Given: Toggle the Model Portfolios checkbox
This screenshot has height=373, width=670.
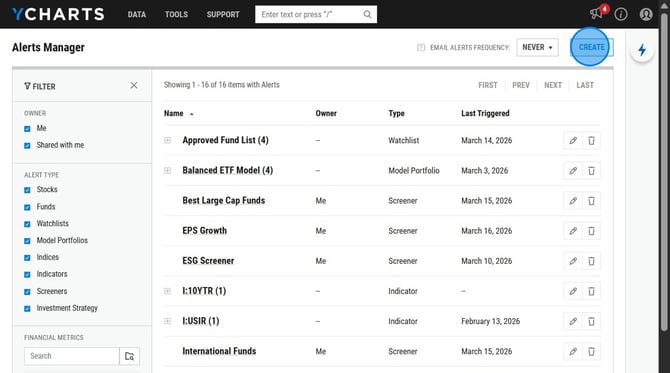Looking at the screenshot, I should point(27,241).
